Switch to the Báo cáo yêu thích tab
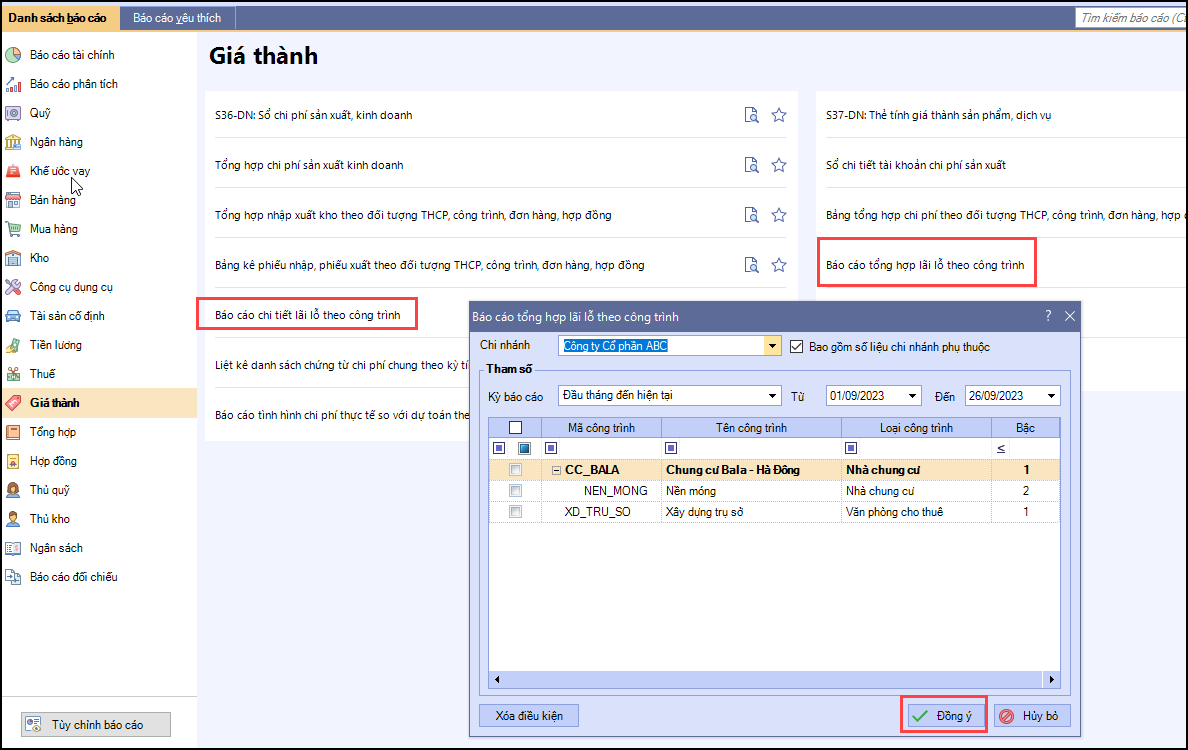Image resolution: width=1188 pixels, height=750 pixels. click(177, 18)
